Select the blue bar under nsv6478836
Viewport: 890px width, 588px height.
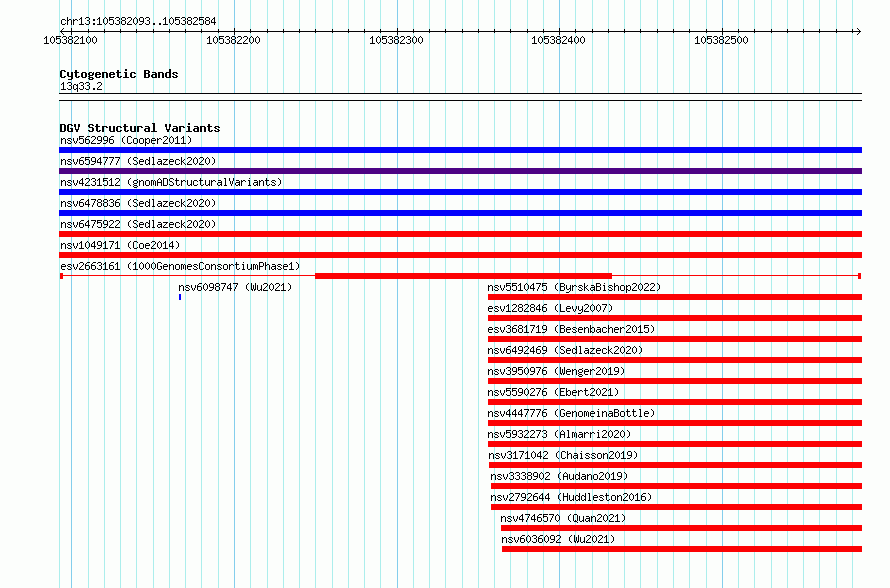click(x=460, y=213)
